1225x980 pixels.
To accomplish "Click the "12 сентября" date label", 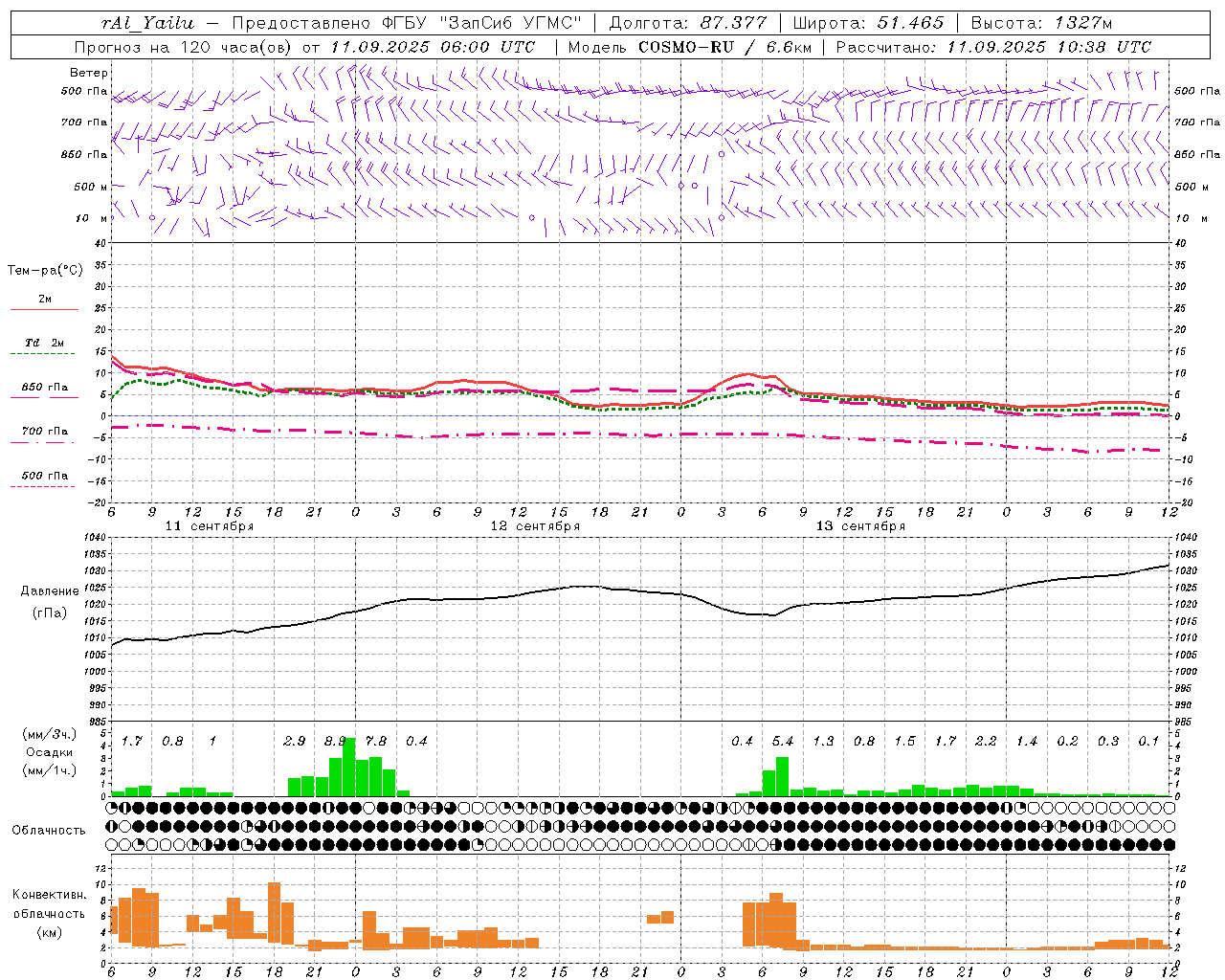I will coord(535,526).
